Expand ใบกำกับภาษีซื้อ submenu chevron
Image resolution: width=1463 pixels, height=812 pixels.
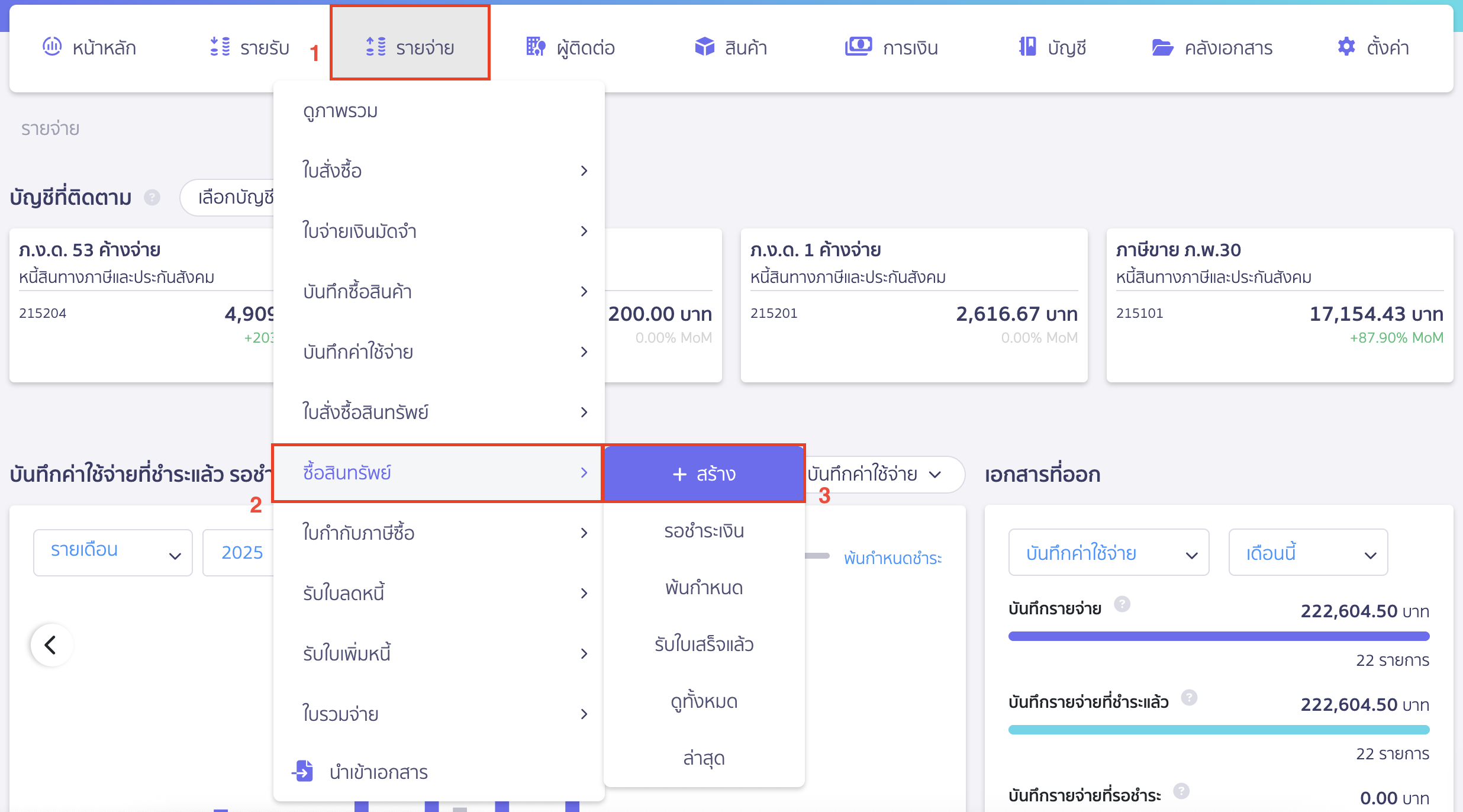[584, 533]
